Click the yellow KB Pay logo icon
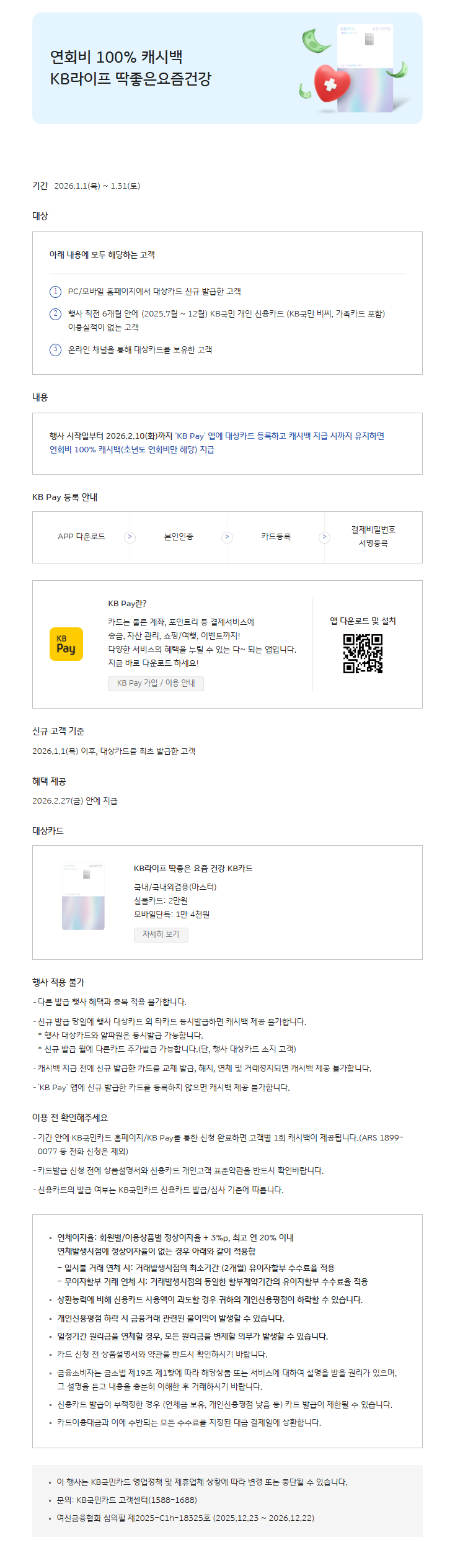The image size is (455, 1568). 66,644
